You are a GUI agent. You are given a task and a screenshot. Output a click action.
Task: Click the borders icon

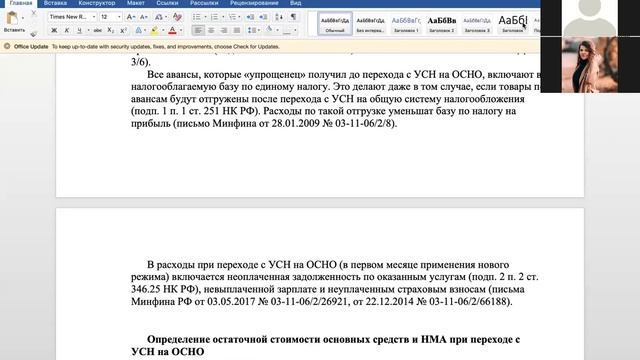[287, 30]
